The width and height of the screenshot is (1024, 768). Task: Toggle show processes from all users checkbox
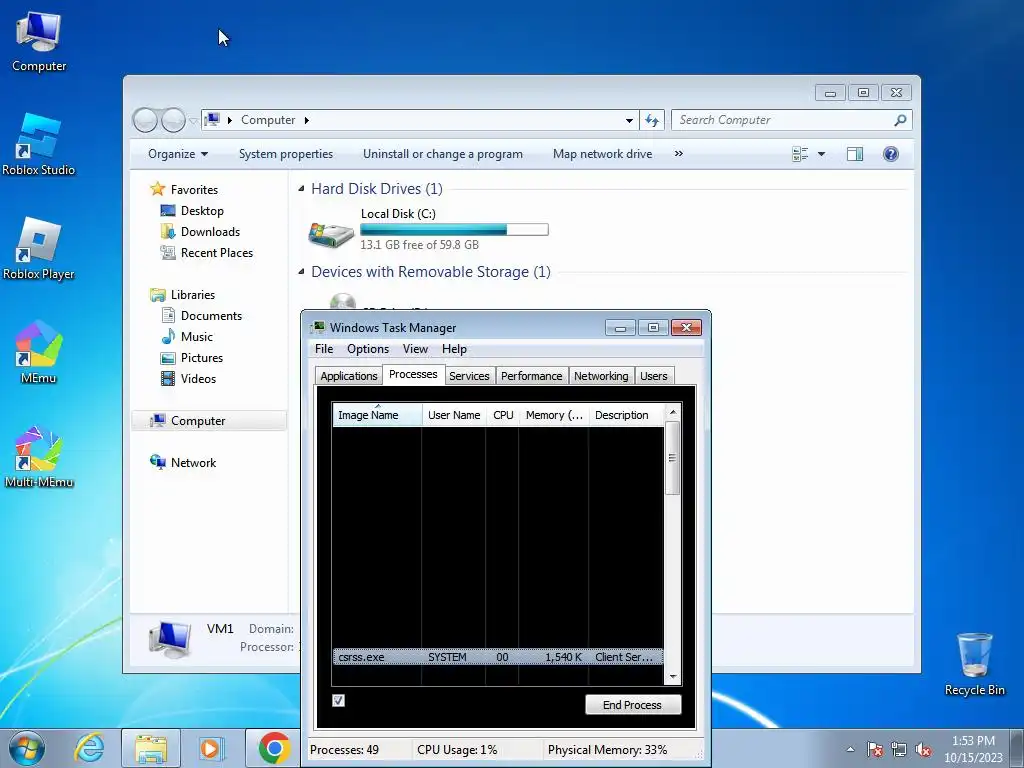pyautogui.click(x=338, y=701)
